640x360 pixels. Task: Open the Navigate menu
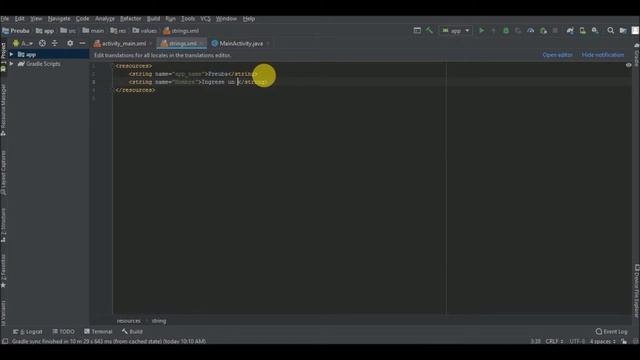click(x=59, y=19)
